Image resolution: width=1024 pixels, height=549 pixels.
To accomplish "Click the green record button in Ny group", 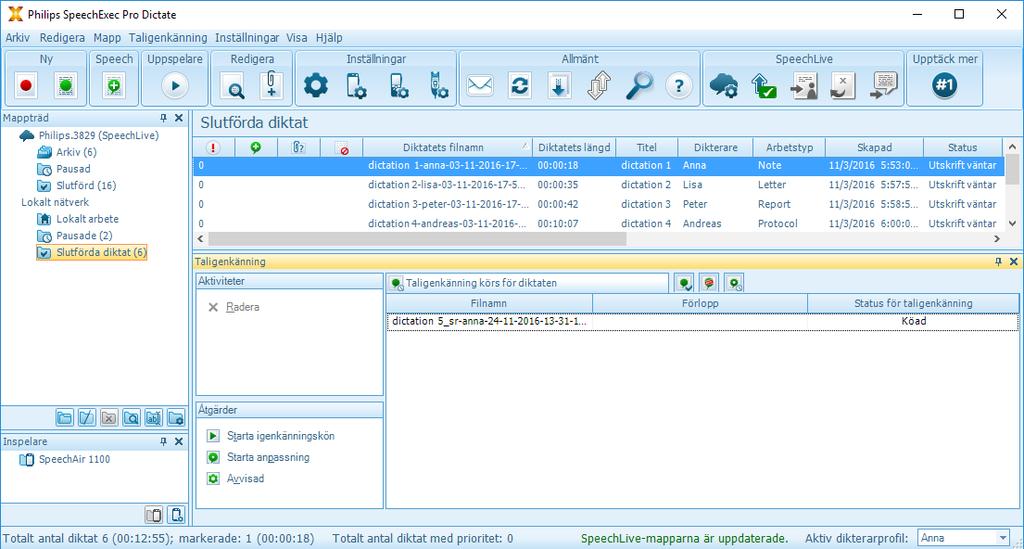I will 65,86.
